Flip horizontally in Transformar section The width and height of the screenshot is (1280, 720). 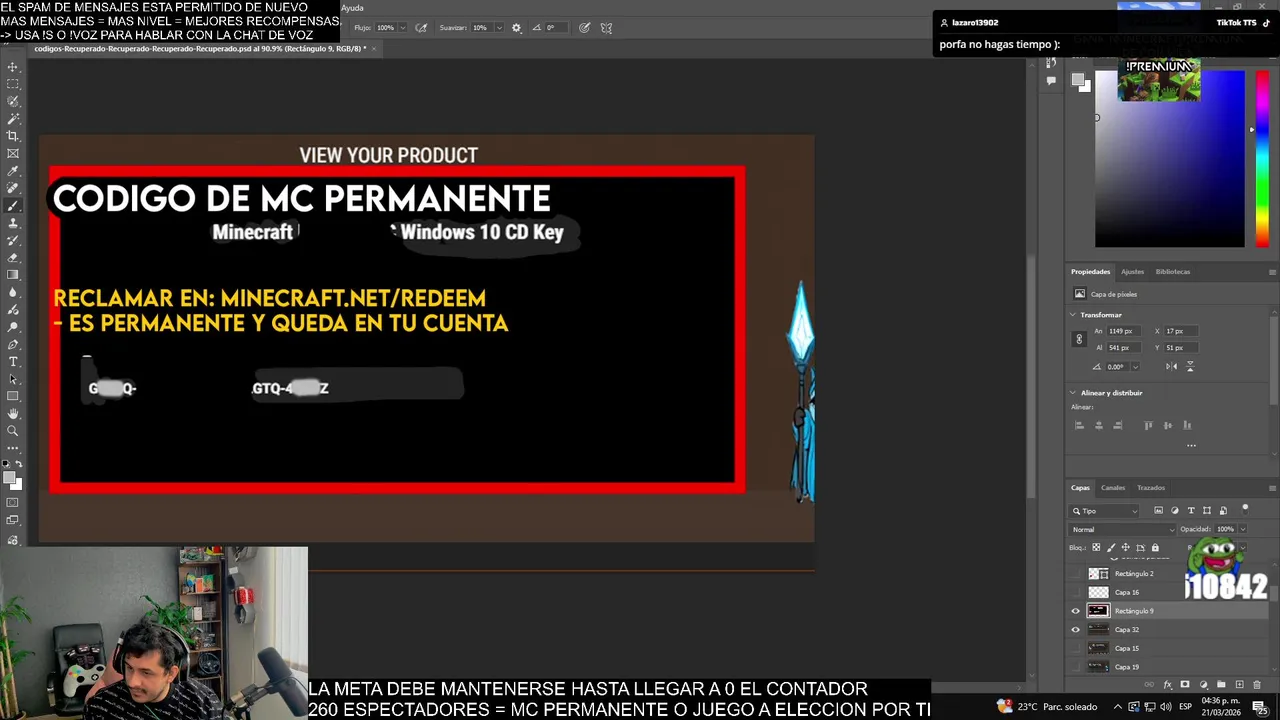coord(1171,367)
